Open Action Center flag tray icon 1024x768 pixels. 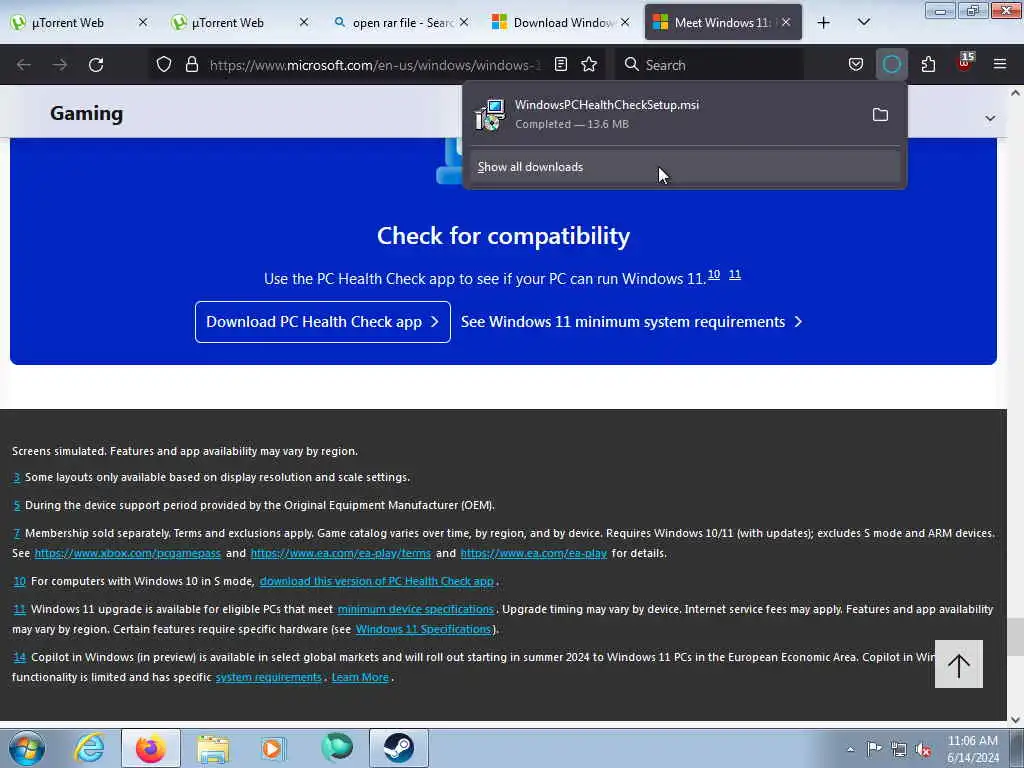click(x=874, y=749)
